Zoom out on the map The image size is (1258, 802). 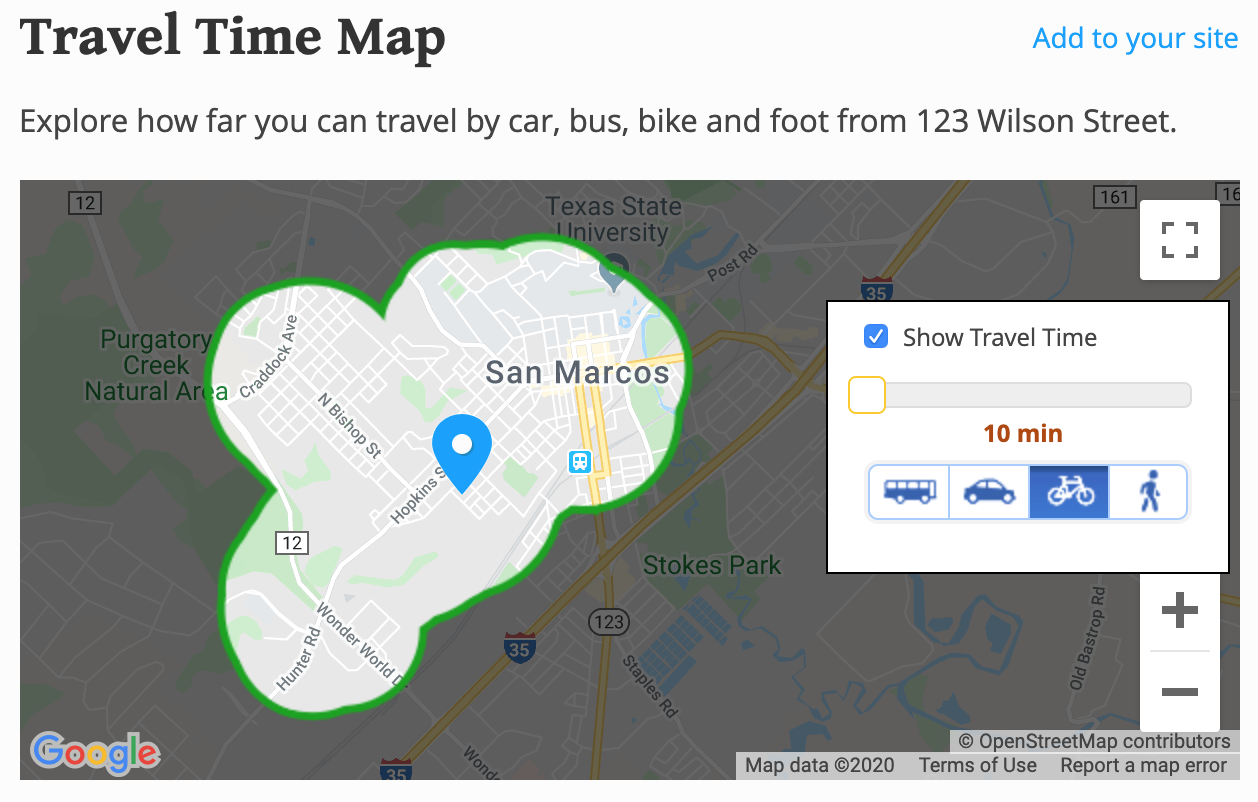[x=1180, y=691]
